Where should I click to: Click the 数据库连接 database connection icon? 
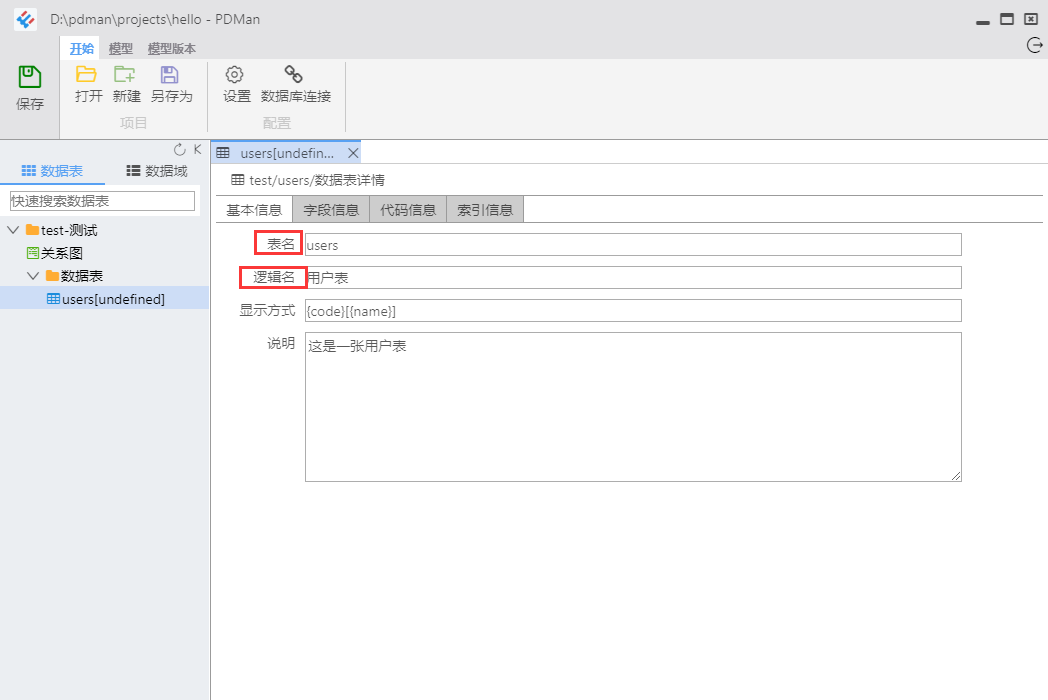pos(293,75)
